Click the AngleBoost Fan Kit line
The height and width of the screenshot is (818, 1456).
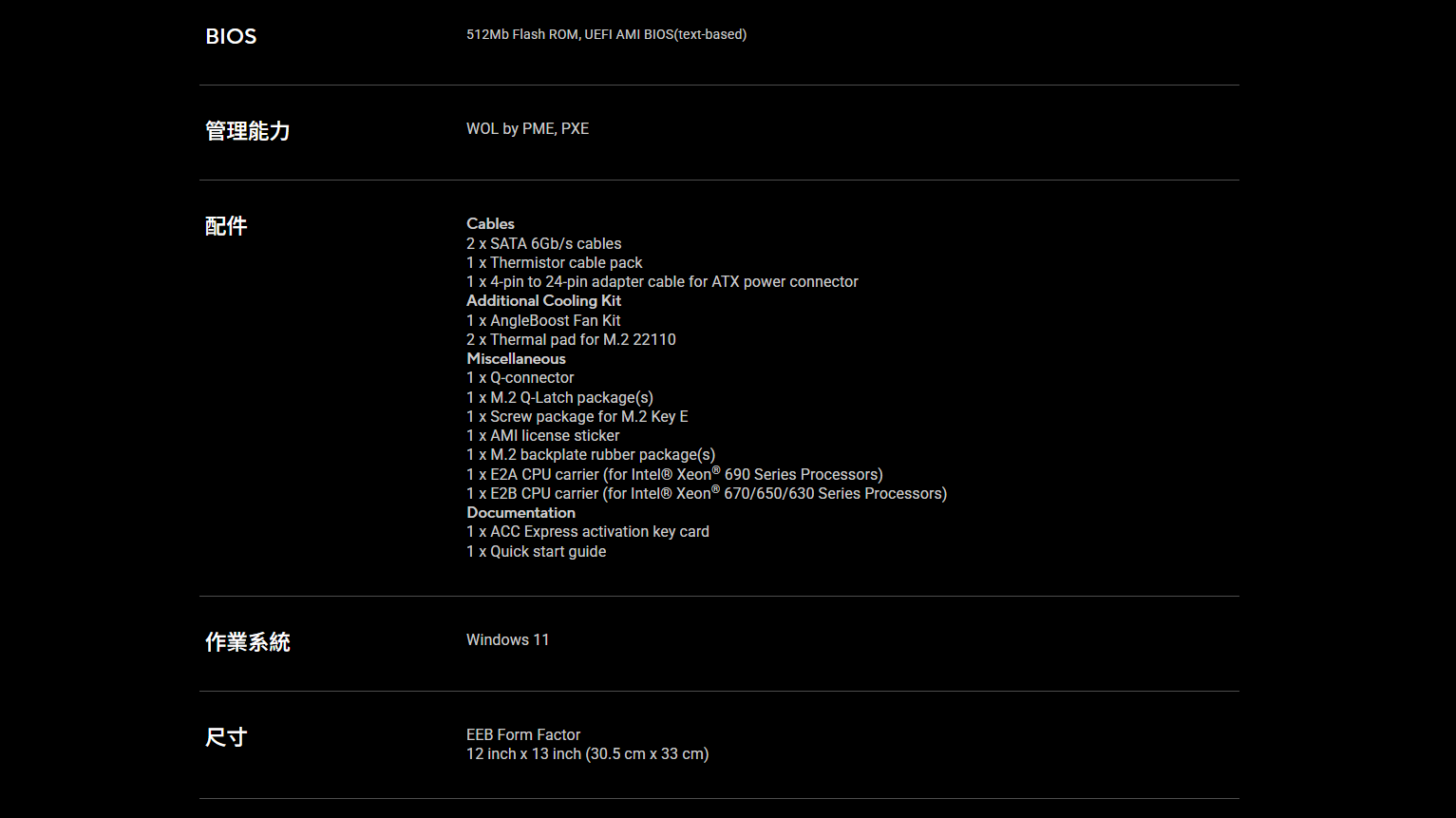pos(543,321)
